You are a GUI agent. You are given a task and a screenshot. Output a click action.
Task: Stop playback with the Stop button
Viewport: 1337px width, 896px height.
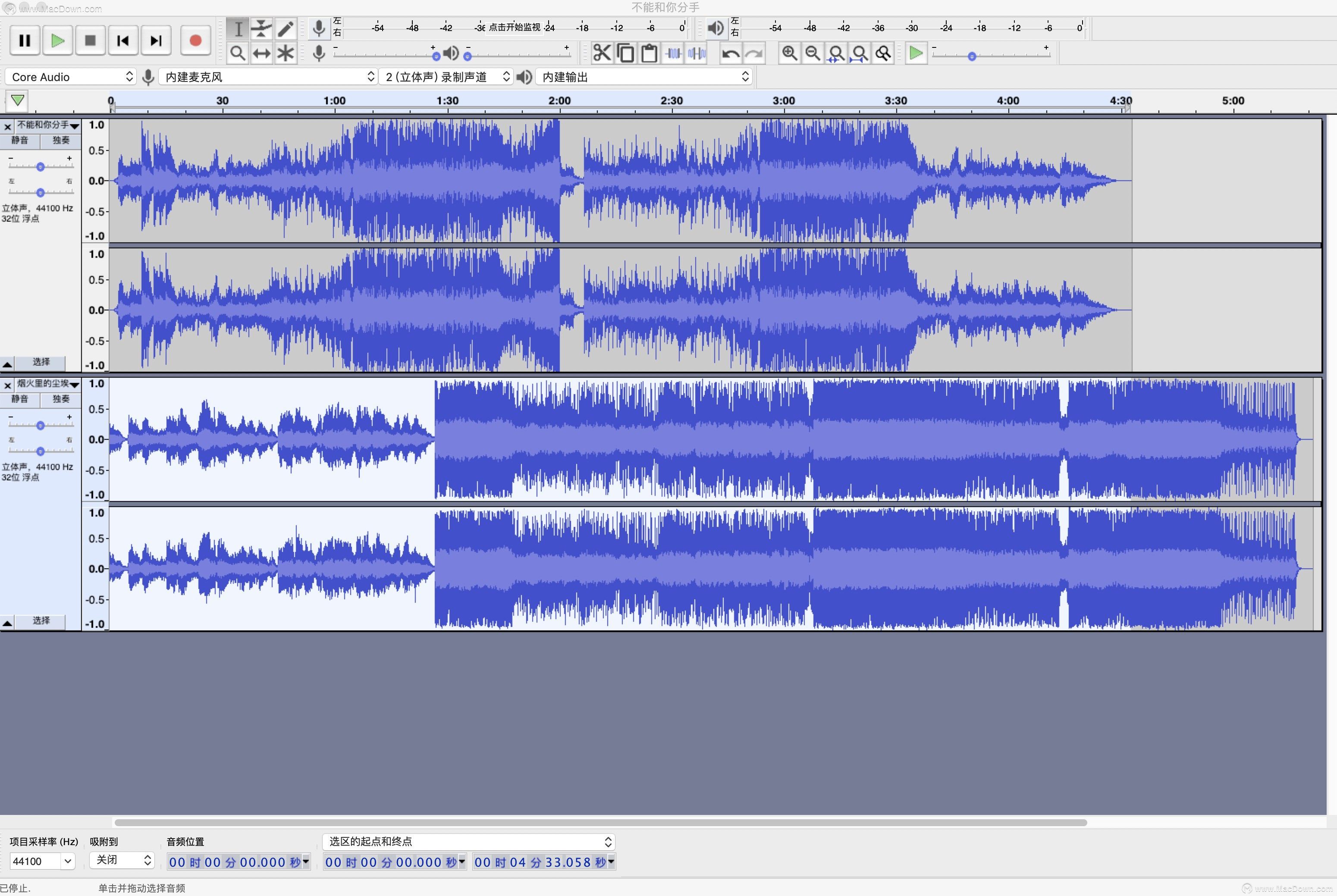[x=90, y=41]
